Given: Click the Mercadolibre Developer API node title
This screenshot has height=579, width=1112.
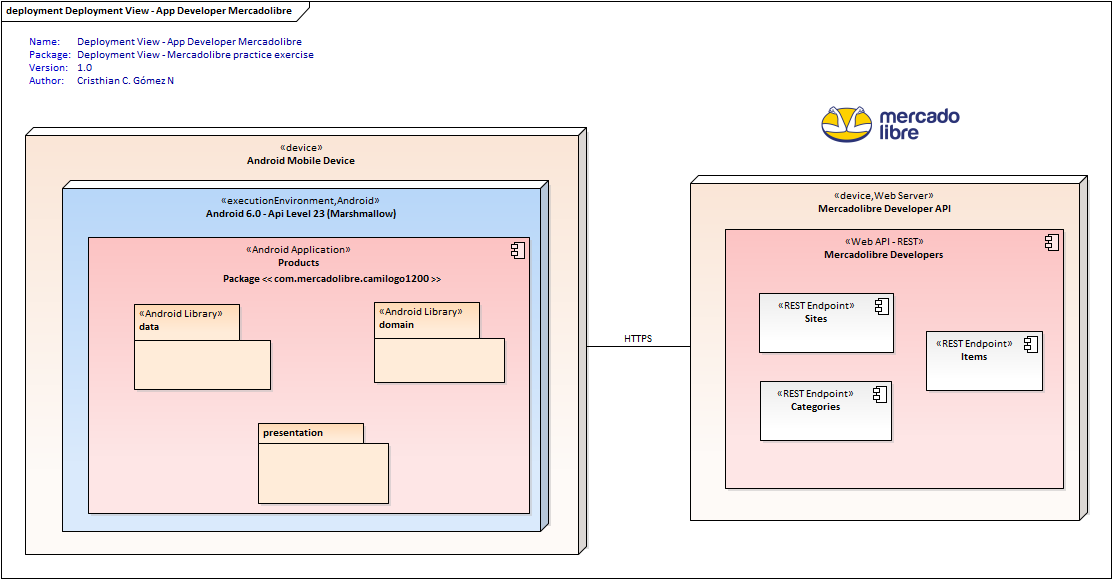Looking at the screenshot, I should point(884,209).
